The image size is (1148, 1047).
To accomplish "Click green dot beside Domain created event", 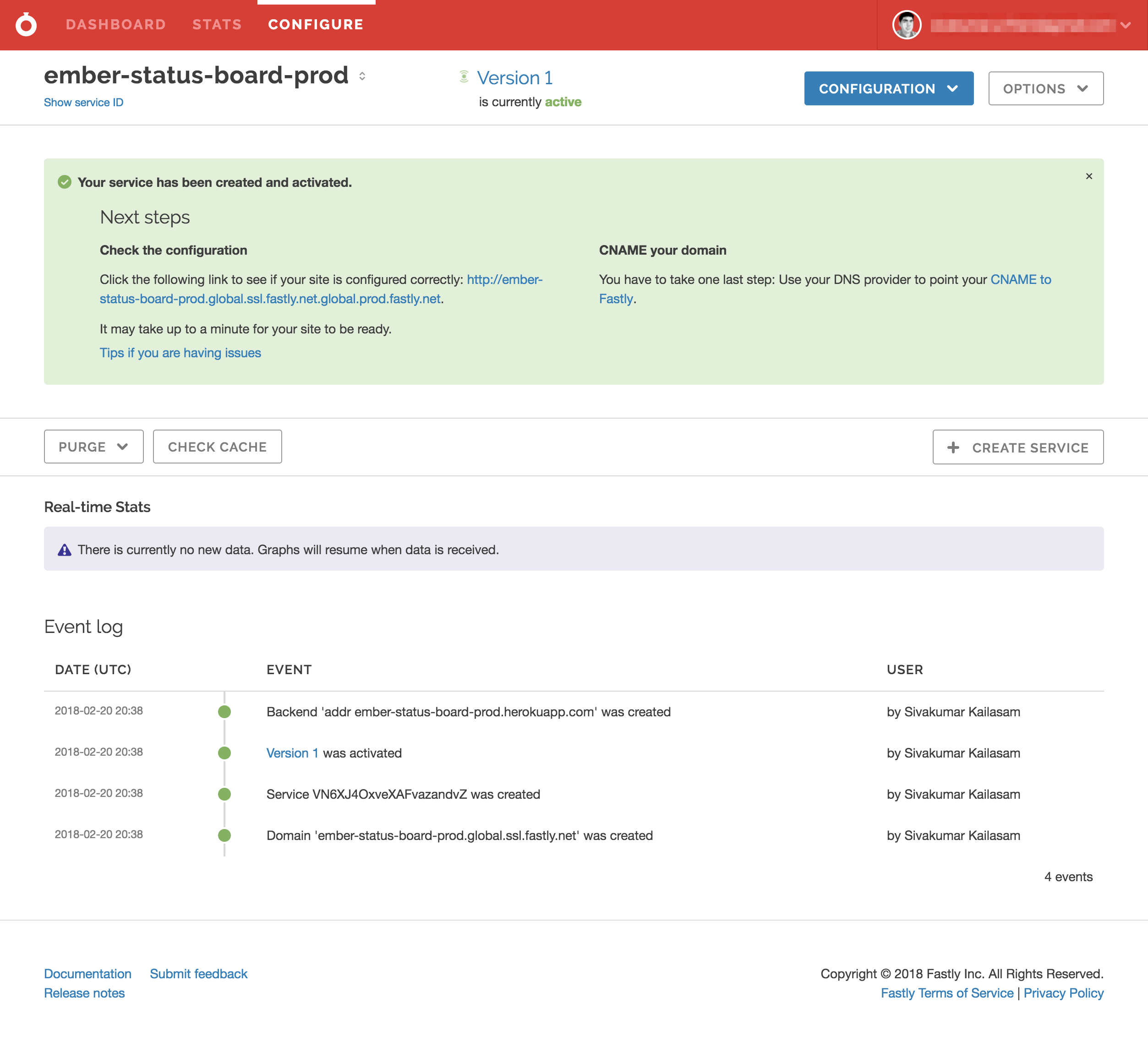I will coord(224,835).
